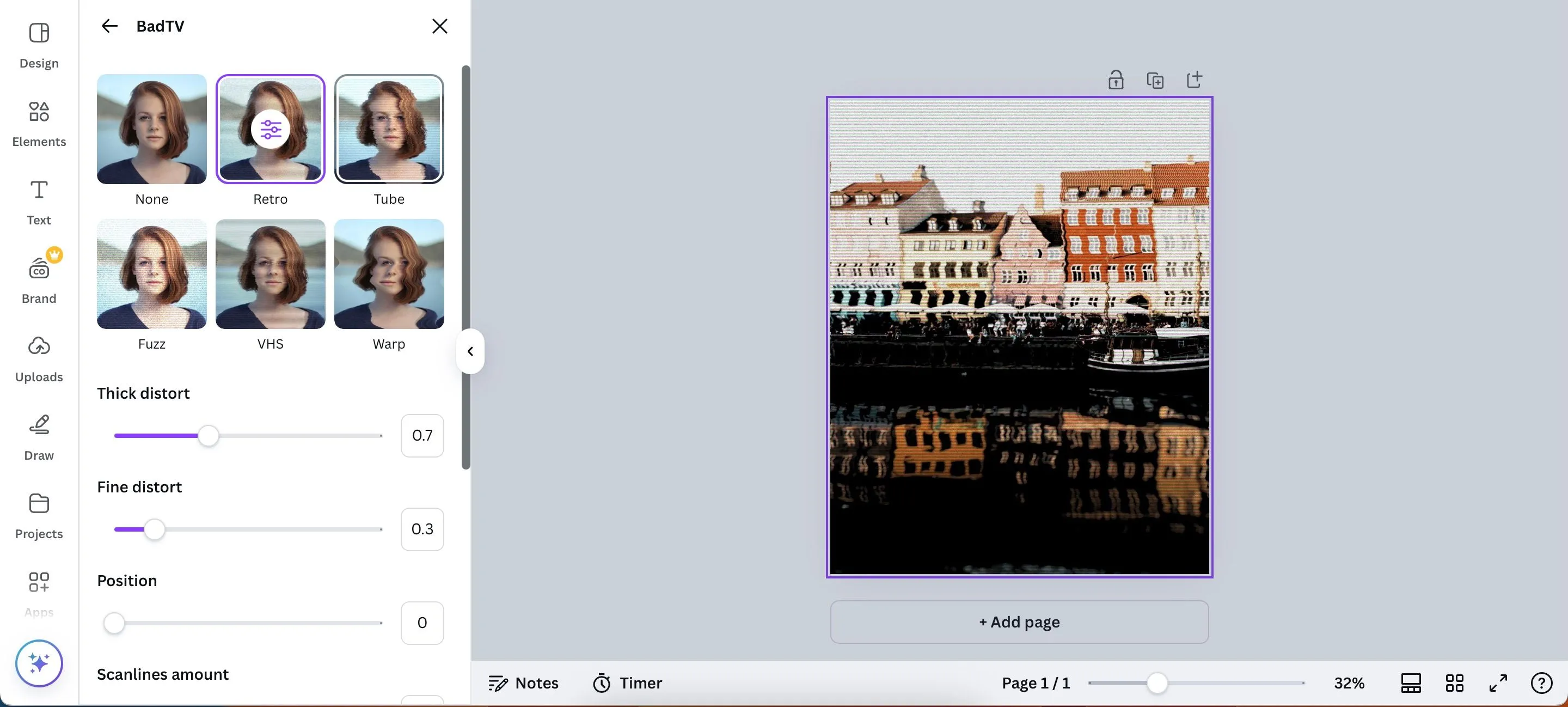Open the Elements panel
Screen dimensions: 1568x707
click(39, 124)
